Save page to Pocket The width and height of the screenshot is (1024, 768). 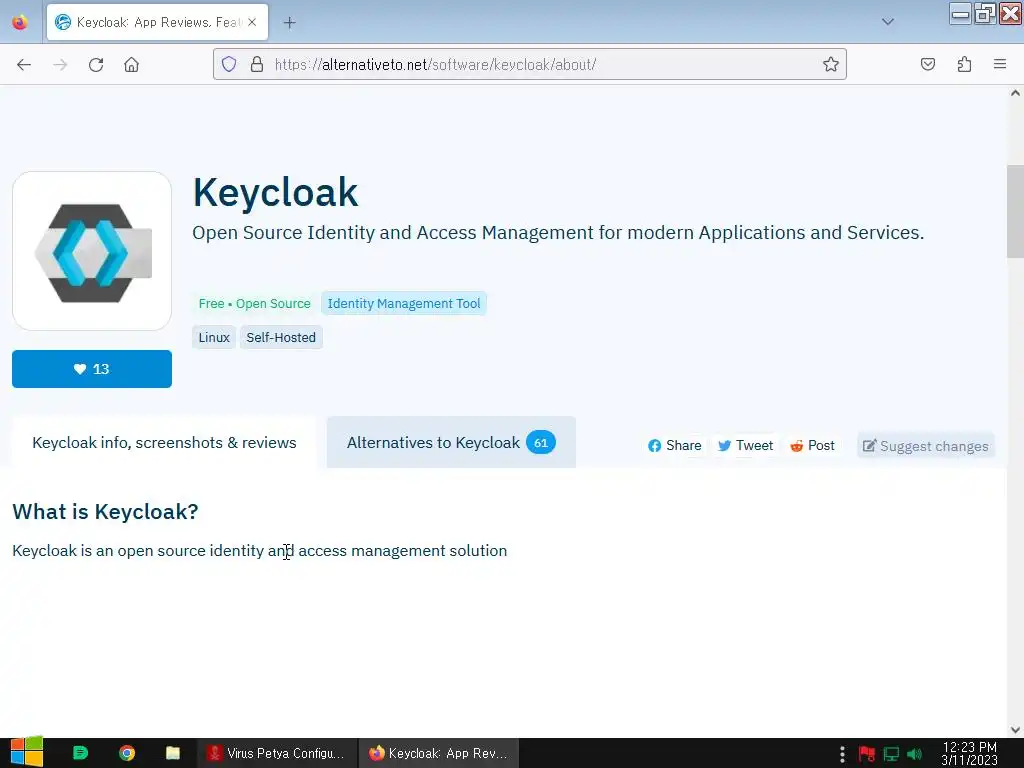pos(928,64)
